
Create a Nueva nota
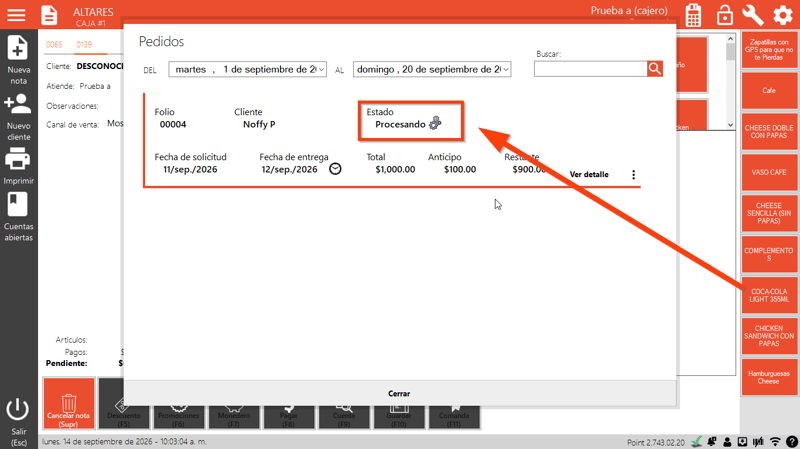[18, 60]
